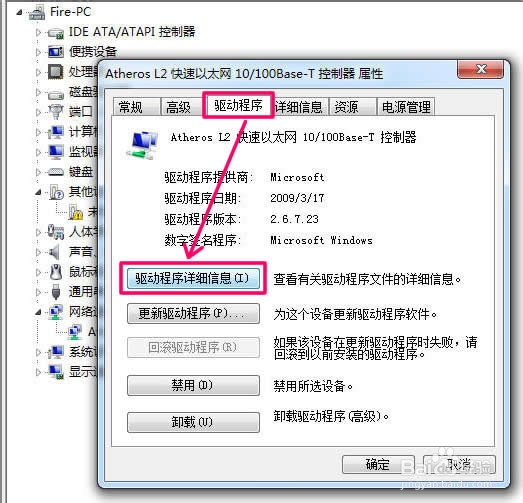
Task: Confirm the dialog with 确定
Action: click(x=378, y=464)
